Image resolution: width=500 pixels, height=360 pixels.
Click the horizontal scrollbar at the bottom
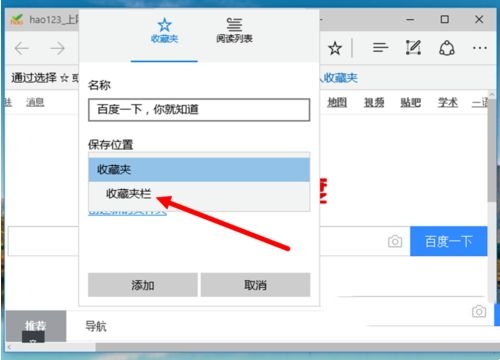pyautogui.click(x=297, y=347)
